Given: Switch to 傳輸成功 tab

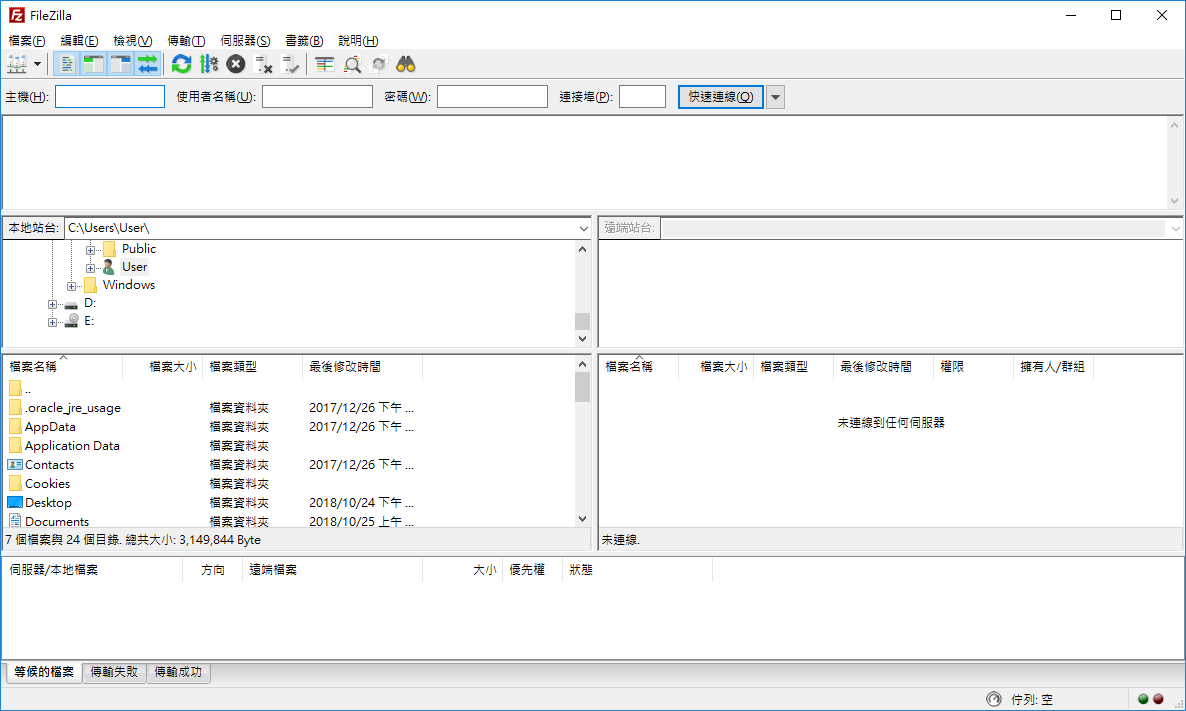Looking at the screenshot, I should [x=179, y=672].
